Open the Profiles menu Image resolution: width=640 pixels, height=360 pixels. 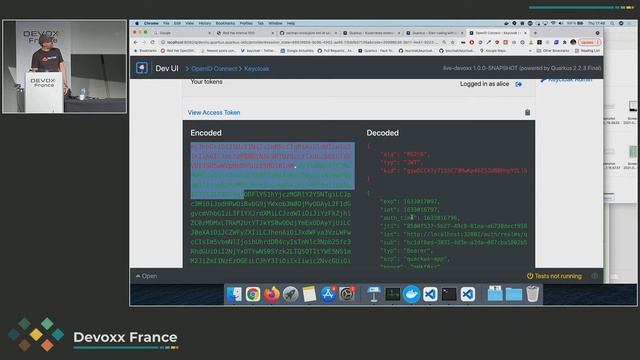(246, 23)
